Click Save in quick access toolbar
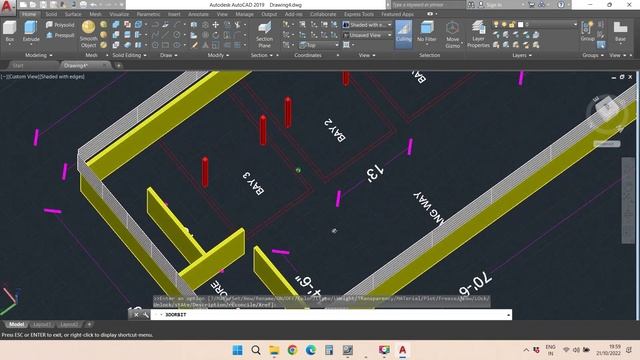640x360 pixels. (43, 5)
